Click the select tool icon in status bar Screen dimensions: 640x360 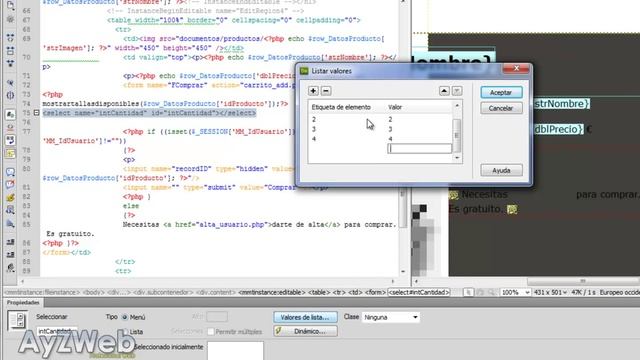468,292
